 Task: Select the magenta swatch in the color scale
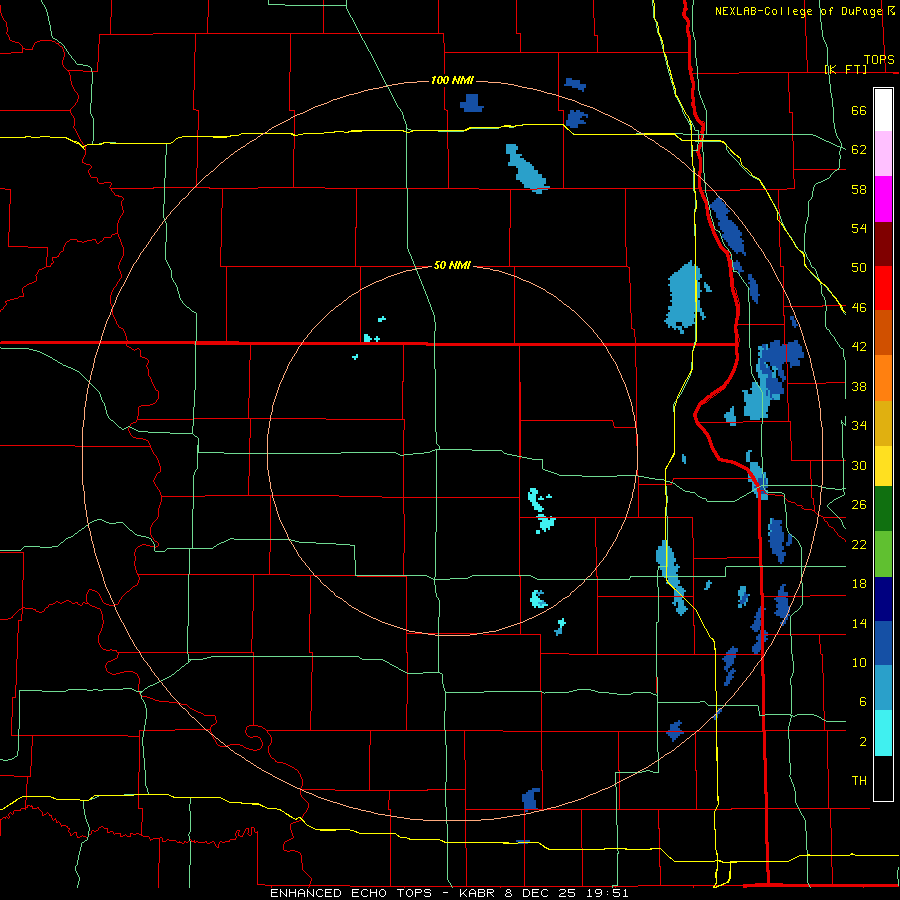point(883,199)
